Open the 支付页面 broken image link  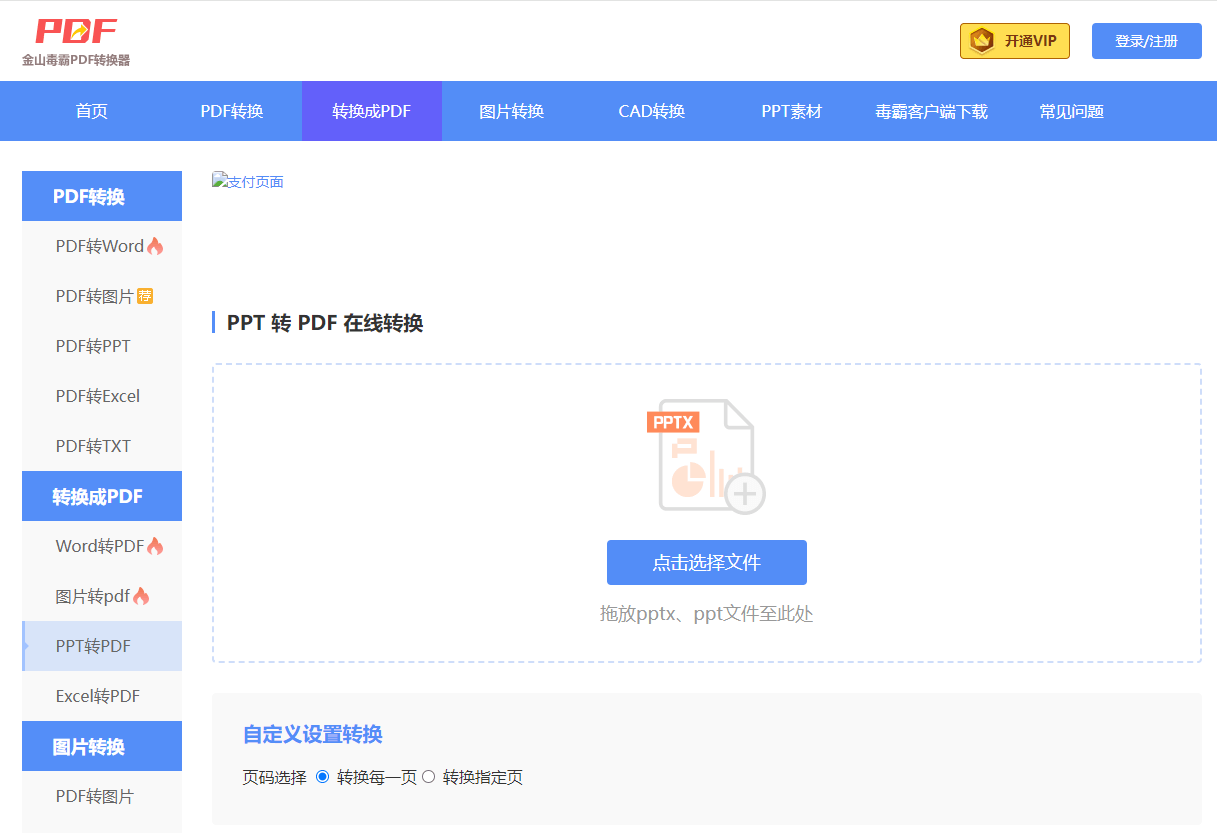pyautogui.click(x=247, y=181)
